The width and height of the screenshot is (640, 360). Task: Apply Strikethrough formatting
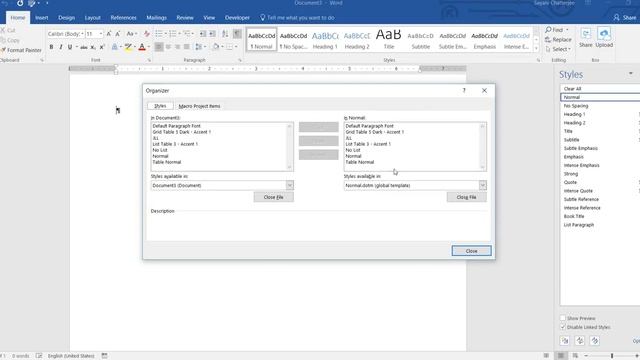click(x=84, y=47)
